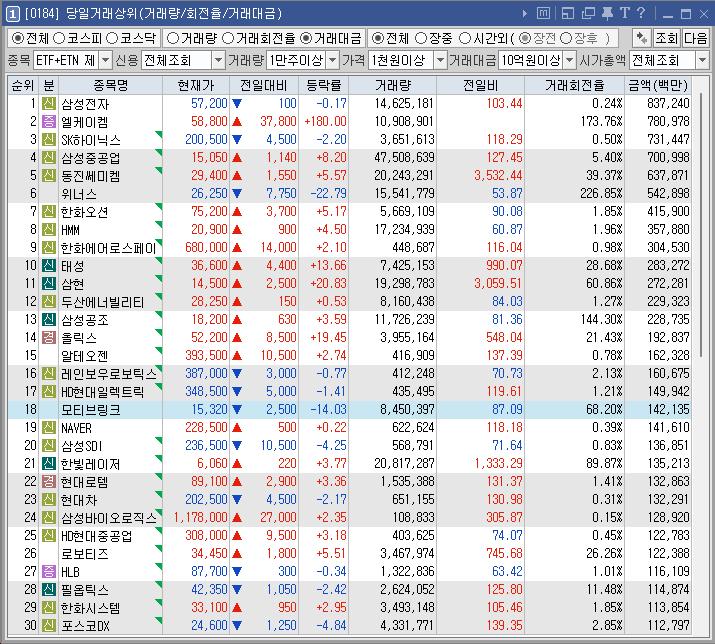
Task: Click the 신 badge icon beside 현대차
Action: (x=49, y=499)
